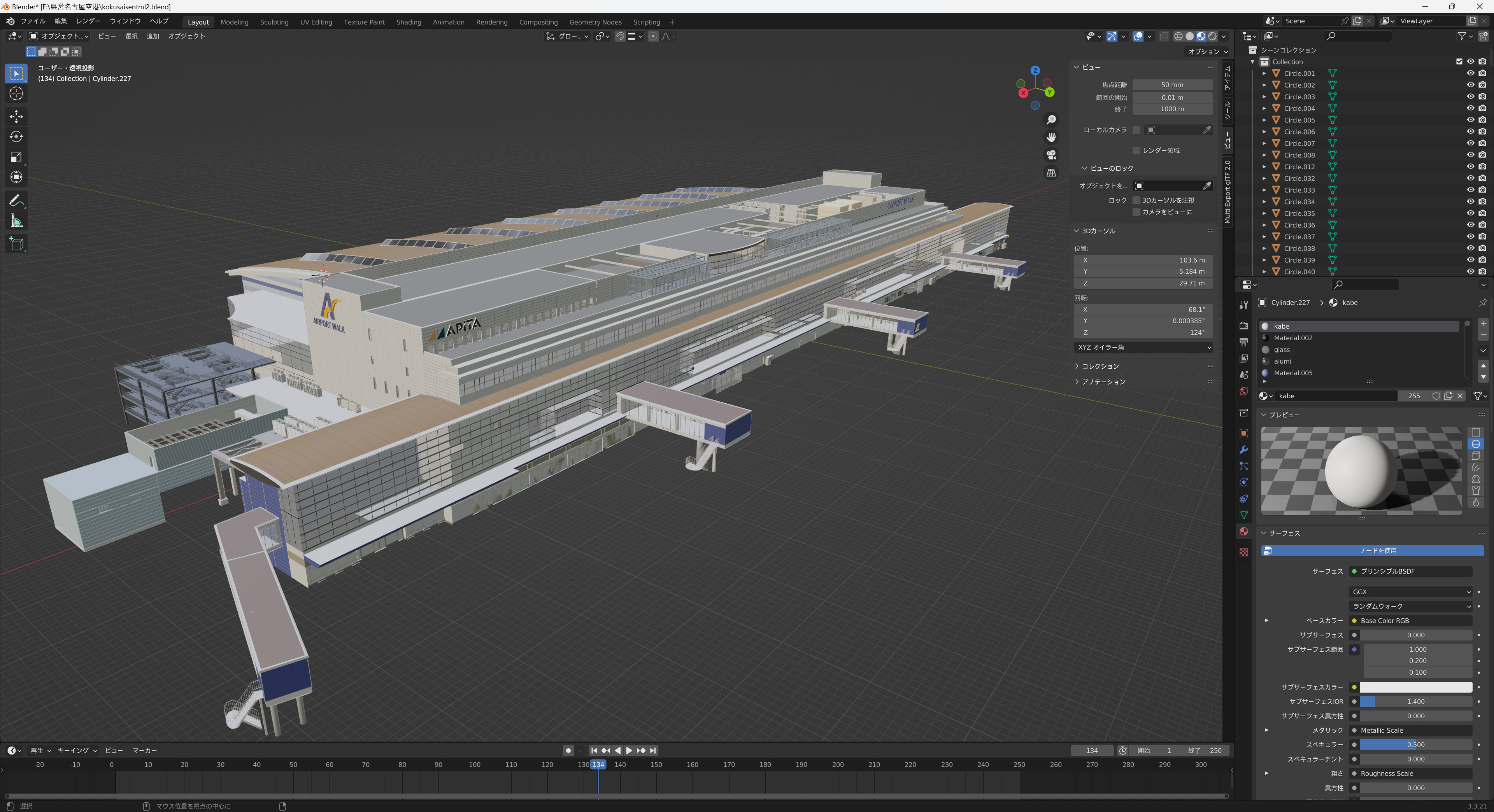Screen dimensions: 1494x812
Task: Switch to the Shading workspace tab
Action: (x=408, y=22)
